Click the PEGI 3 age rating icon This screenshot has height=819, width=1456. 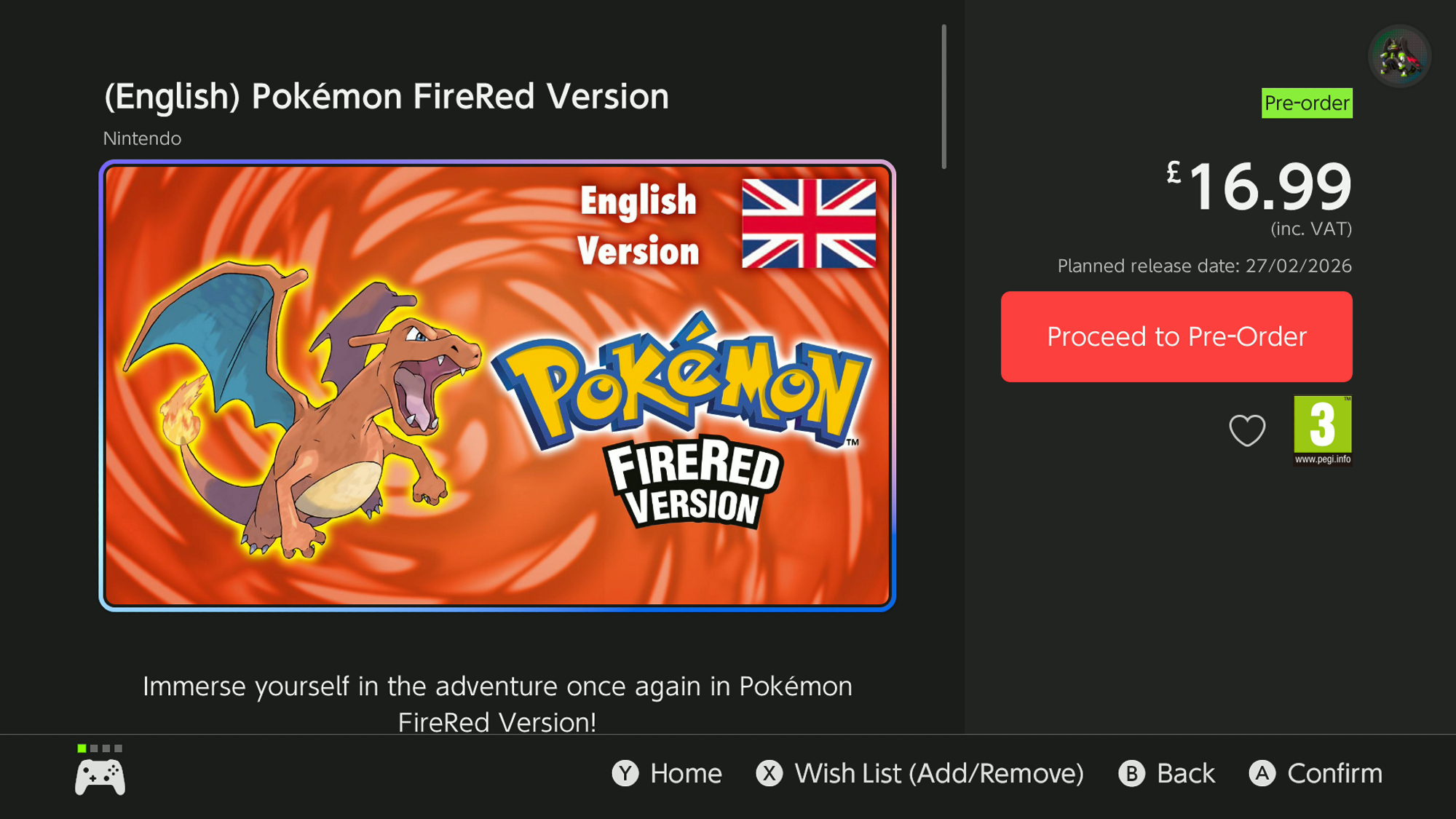[1322, 430]
